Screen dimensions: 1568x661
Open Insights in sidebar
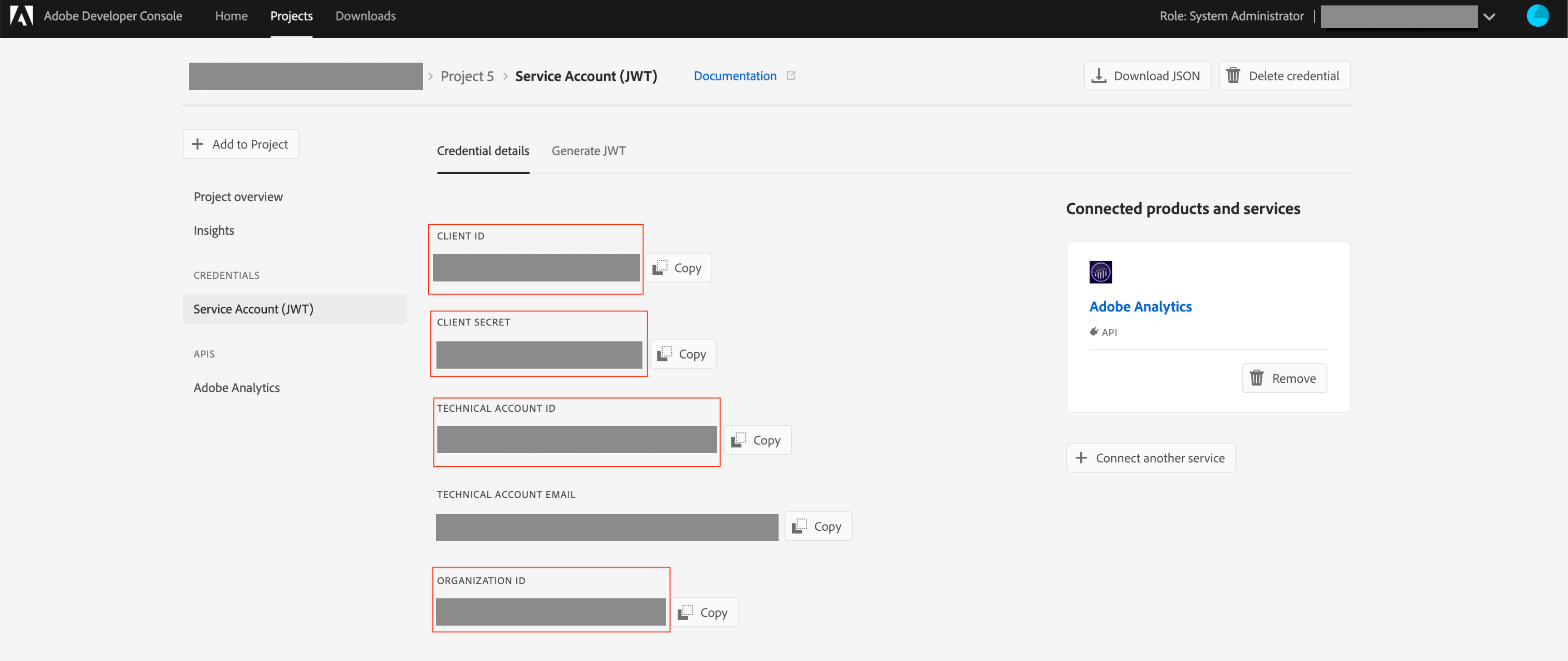(x=214, y=230)
